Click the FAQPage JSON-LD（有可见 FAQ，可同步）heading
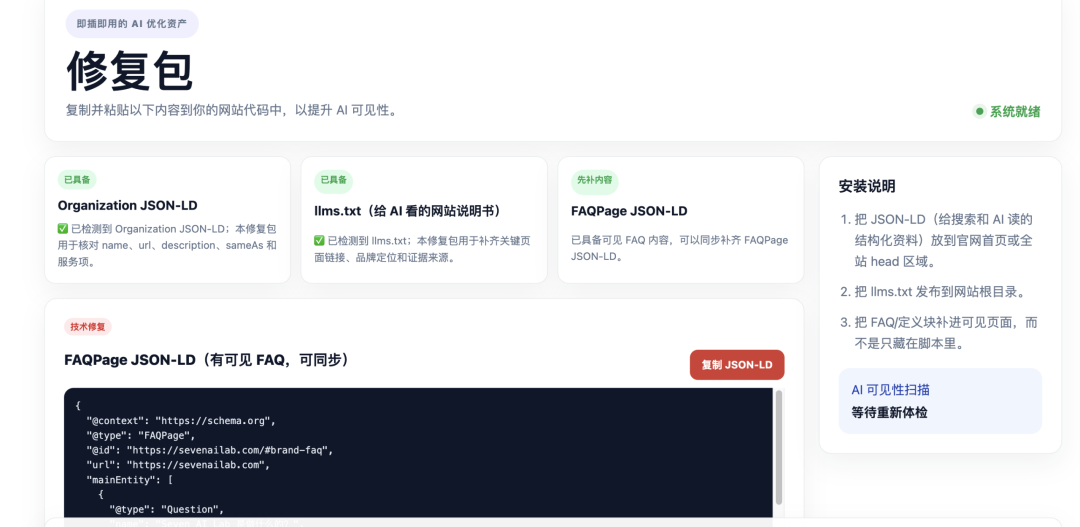Image resolution: width=1080 pixels, height=527 pixels. (x=207, y=360)
